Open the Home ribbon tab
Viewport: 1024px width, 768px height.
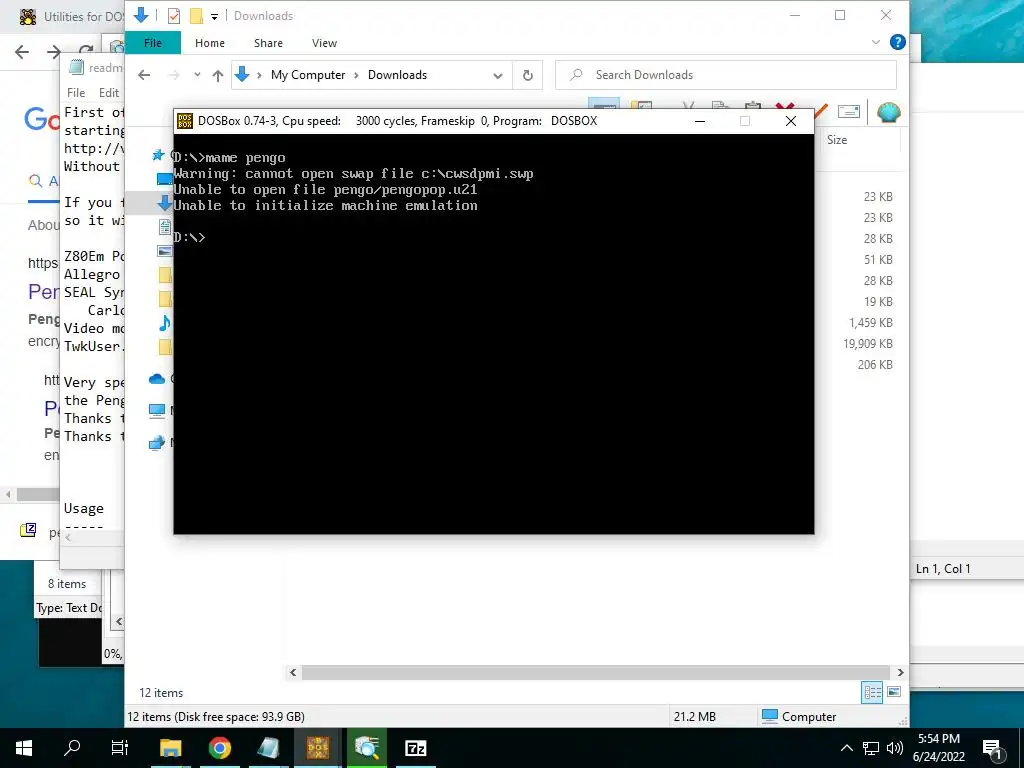pos(210,43)
